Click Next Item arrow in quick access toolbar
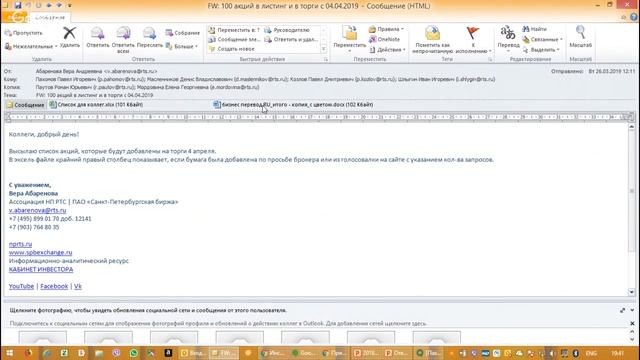640x360 pixels. tap(59, 5)
